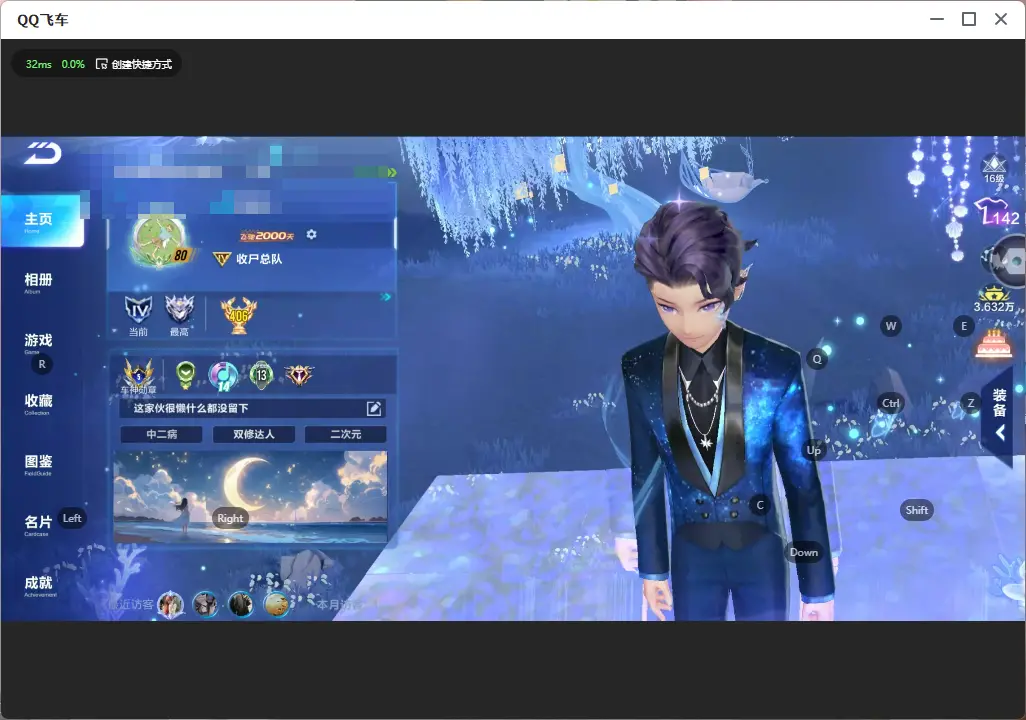Image resolution: width=1026 pixels, height=720 pixels.
Task: Click the 当前 current rank badge
Action: (x=138, y=315)
